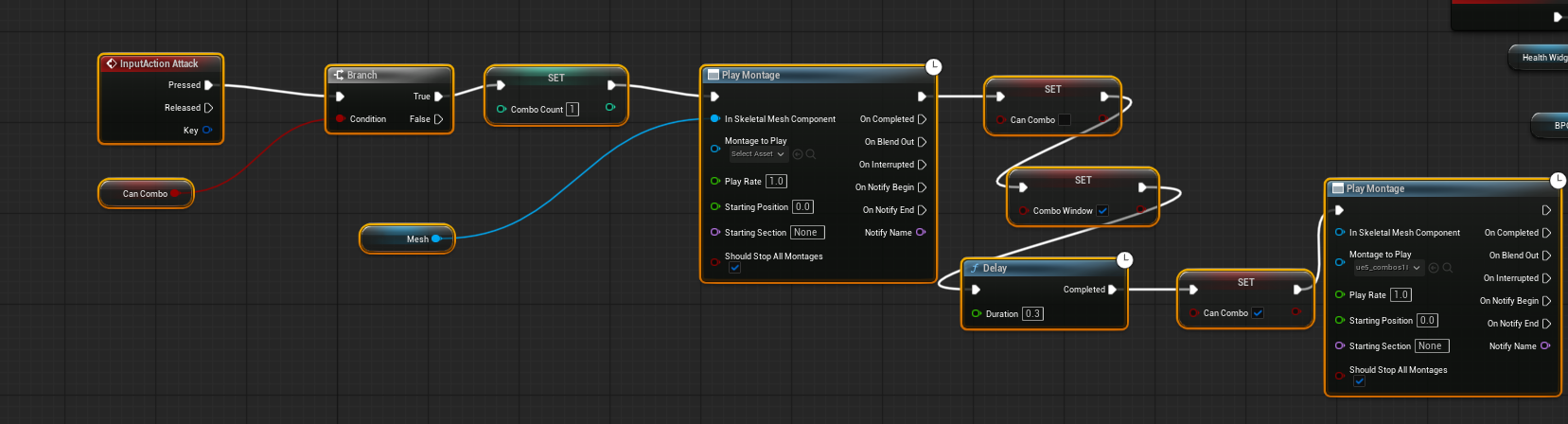
Task: Open the ue5_combos1 montage dropdown
Action: [1388, 268]
